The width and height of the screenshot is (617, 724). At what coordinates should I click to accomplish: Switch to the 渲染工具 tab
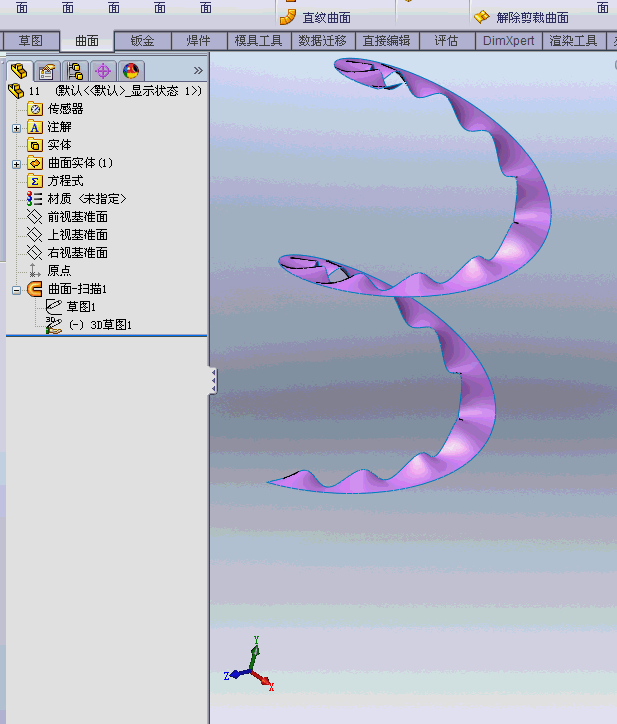573,41
